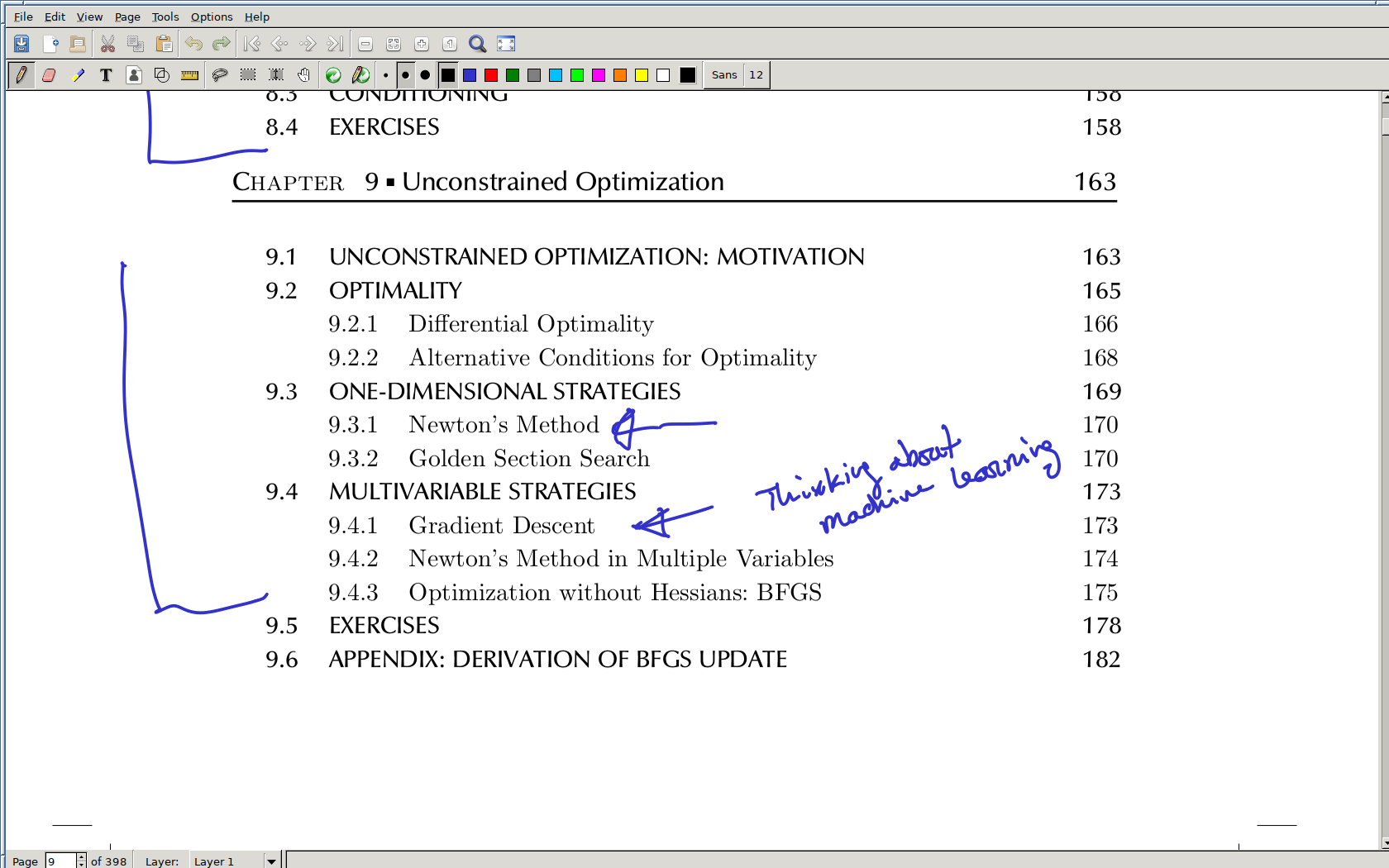Viewport: 1389px width, 868px height.
Task: Pick the red color swatch
Action: click(x=491, y=75)
